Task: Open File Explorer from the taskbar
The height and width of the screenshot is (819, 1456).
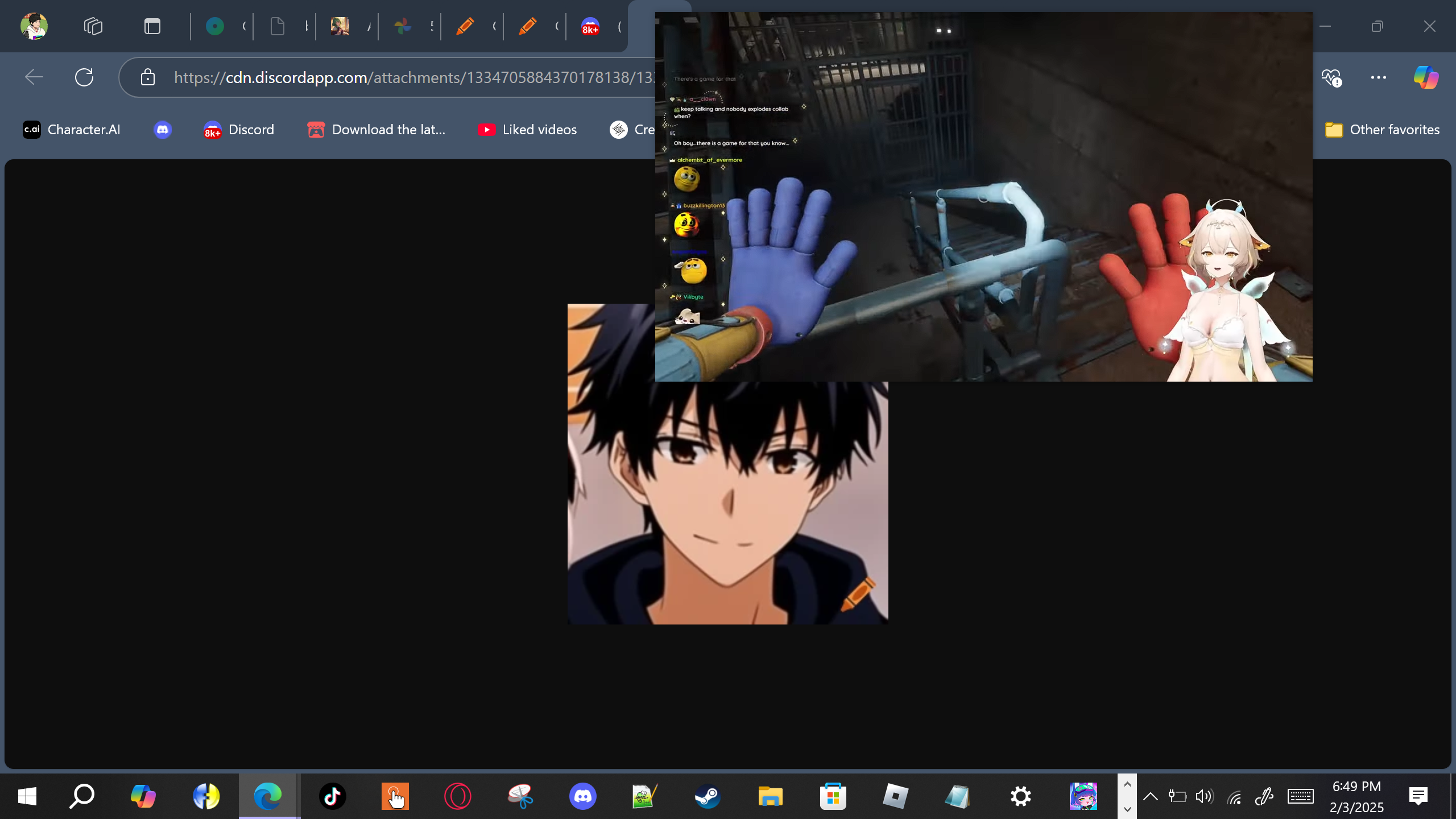Action: point(770,796)
